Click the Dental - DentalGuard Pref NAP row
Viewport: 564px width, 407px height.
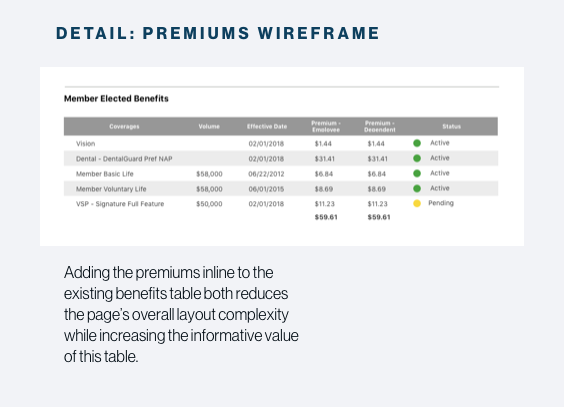point(281,159)
